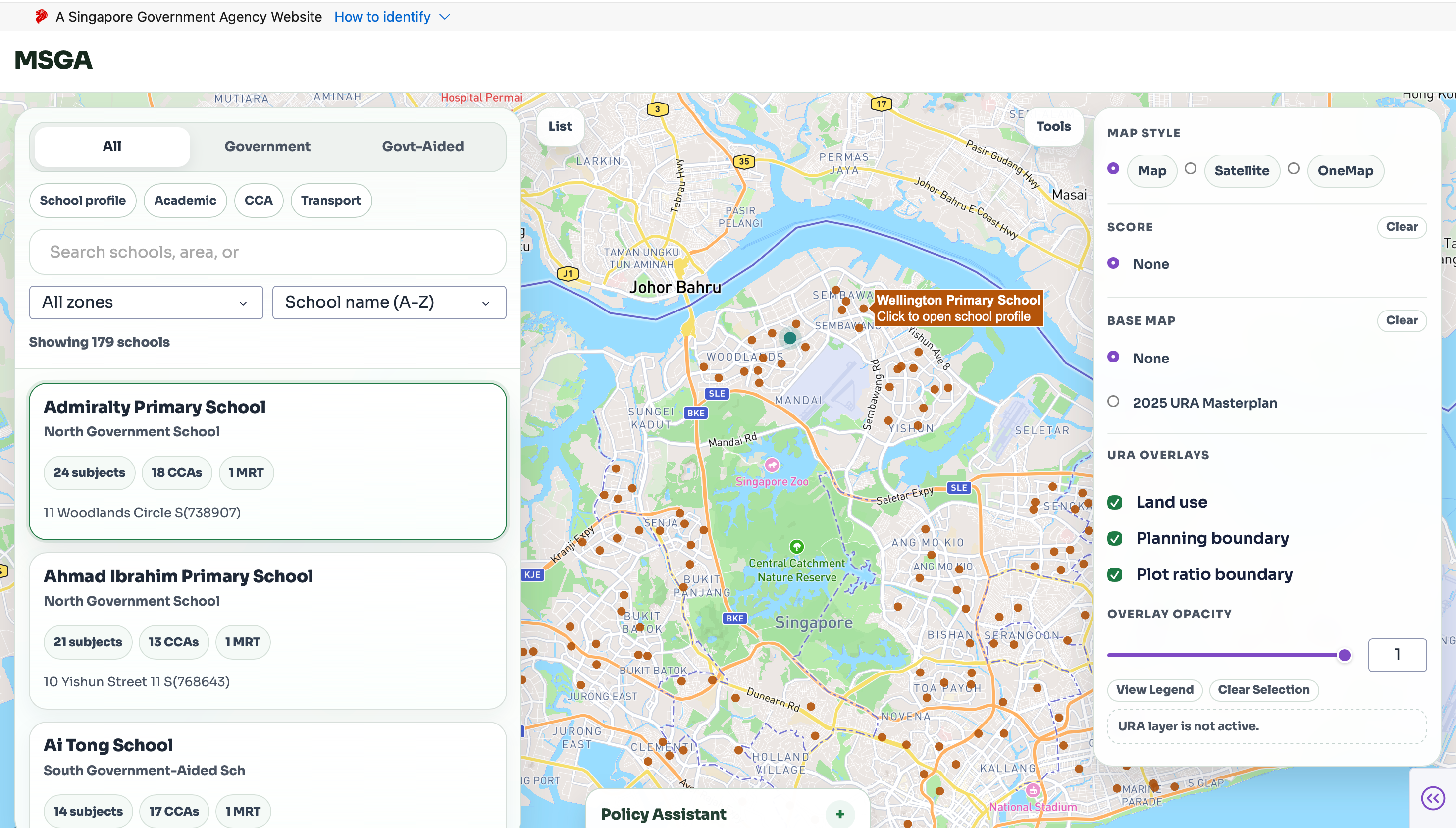This screenshot has height=828, width=1456.
Task: Select the Base Map None radio button
Action: point(1113,357)
